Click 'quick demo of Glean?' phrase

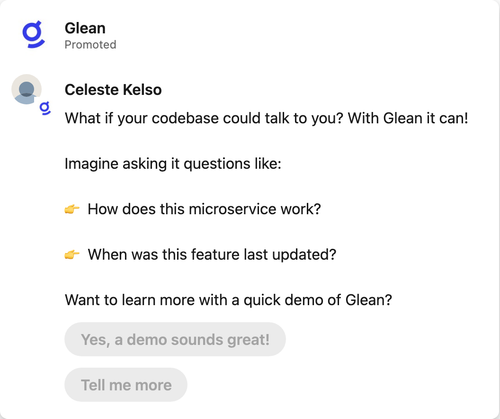[318, 300]
